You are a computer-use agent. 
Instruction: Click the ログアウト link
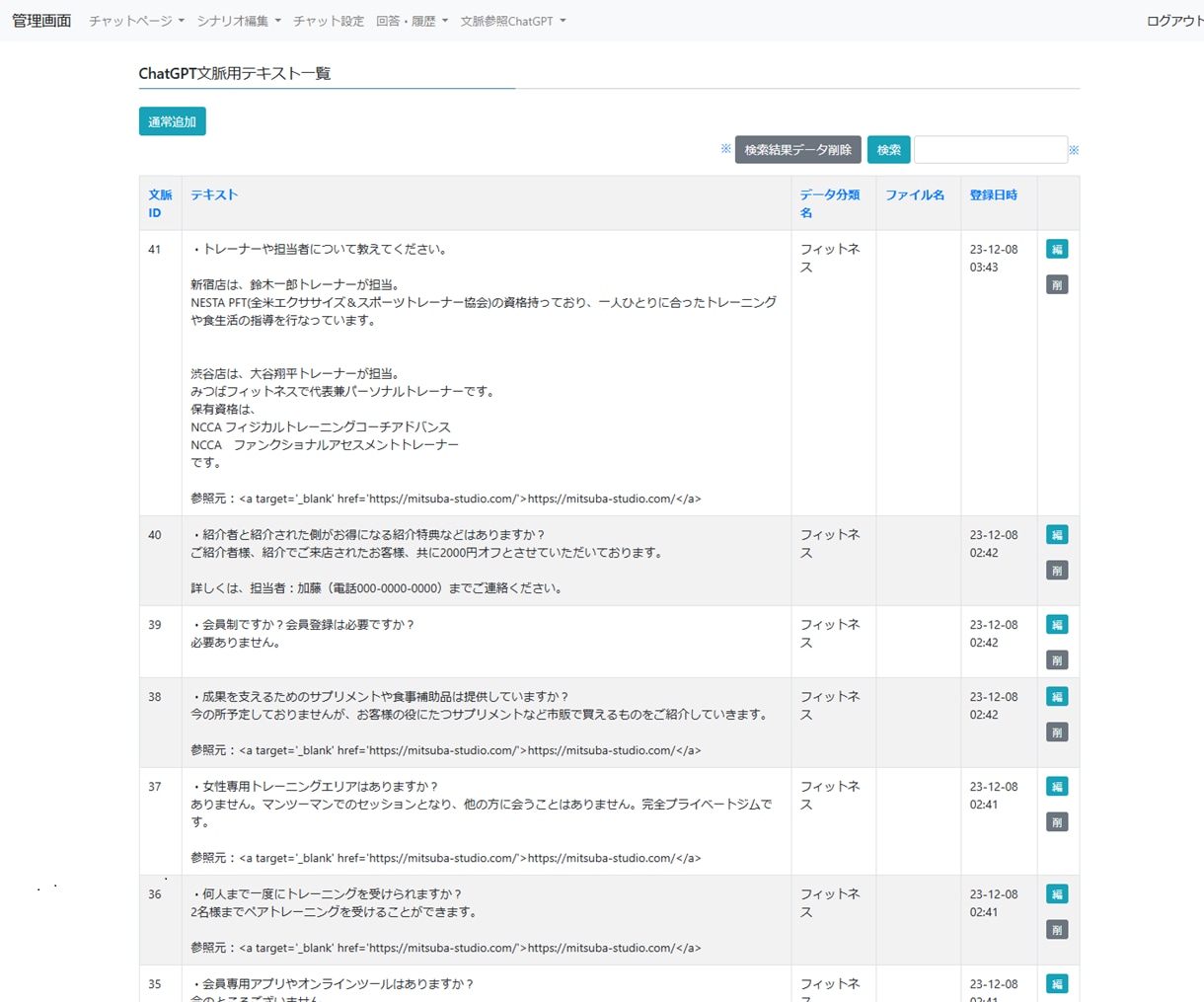[x=1174, y=21]
